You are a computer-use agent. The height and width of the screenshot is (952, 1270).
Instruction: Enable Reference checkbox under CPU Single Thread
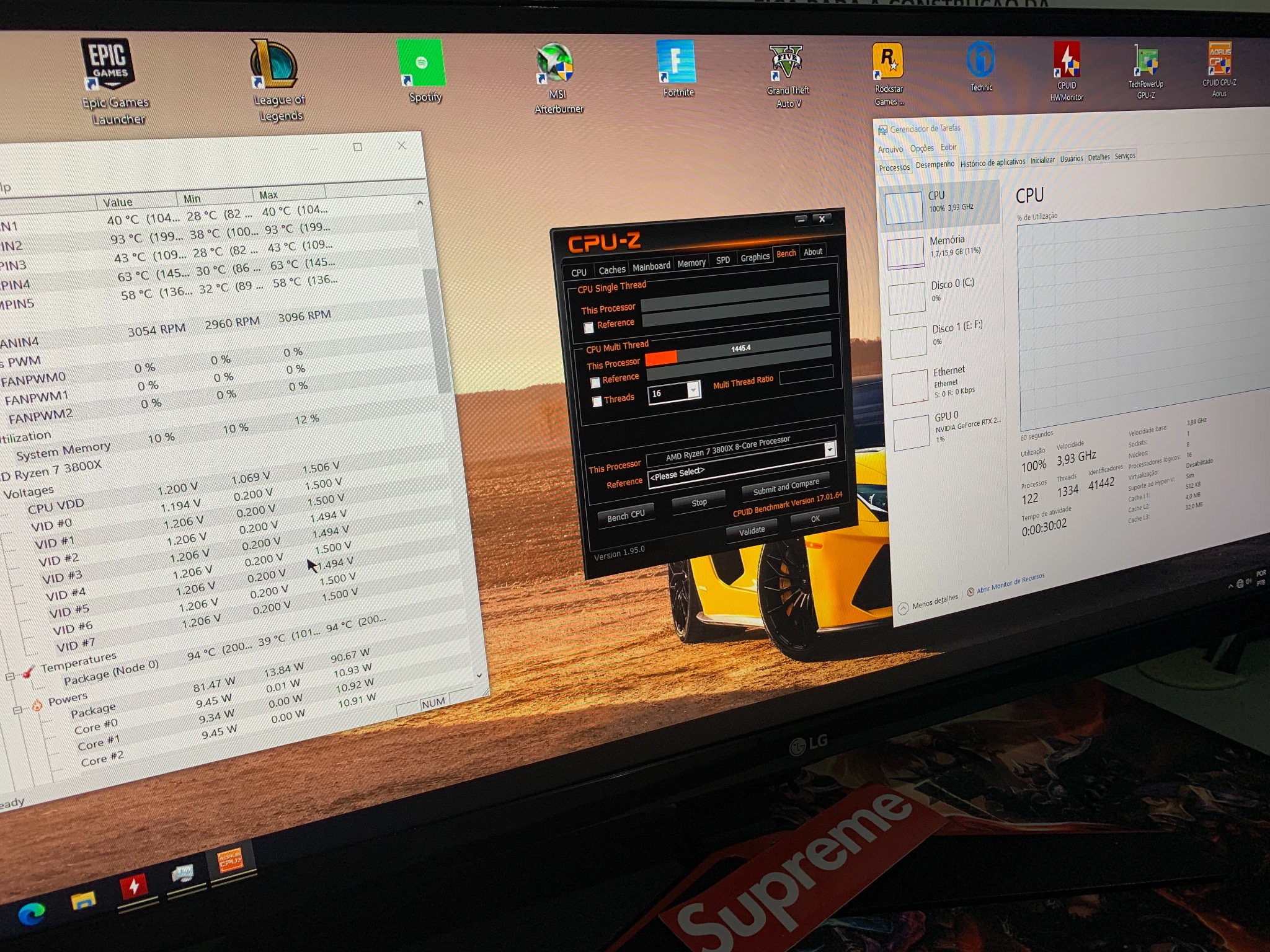pos(588,327)
